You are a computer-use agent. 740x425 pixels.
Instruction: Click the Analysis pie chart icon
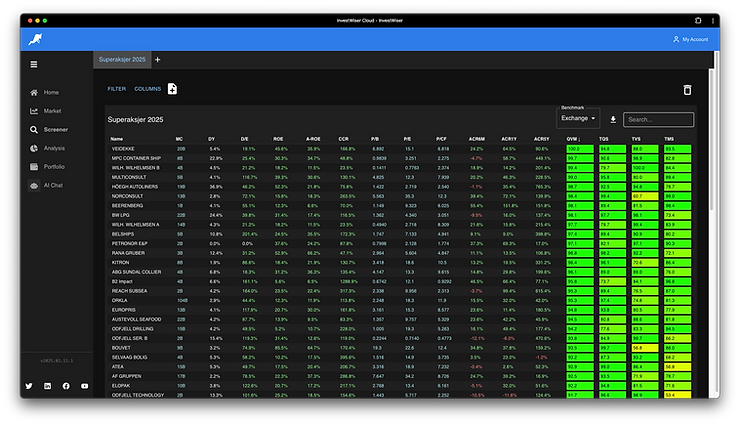pyautogui.click(x=34, y=148)
